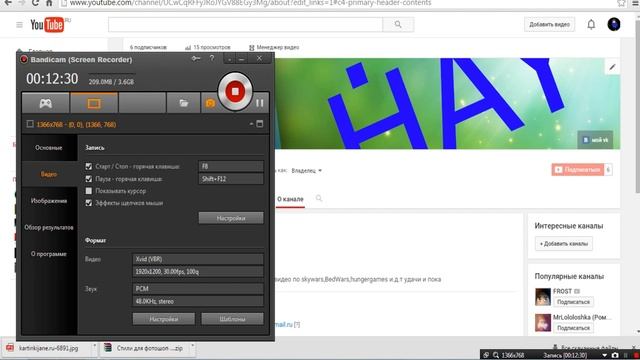
Task: Open the мой vk banner link
Action: [596, 140]
